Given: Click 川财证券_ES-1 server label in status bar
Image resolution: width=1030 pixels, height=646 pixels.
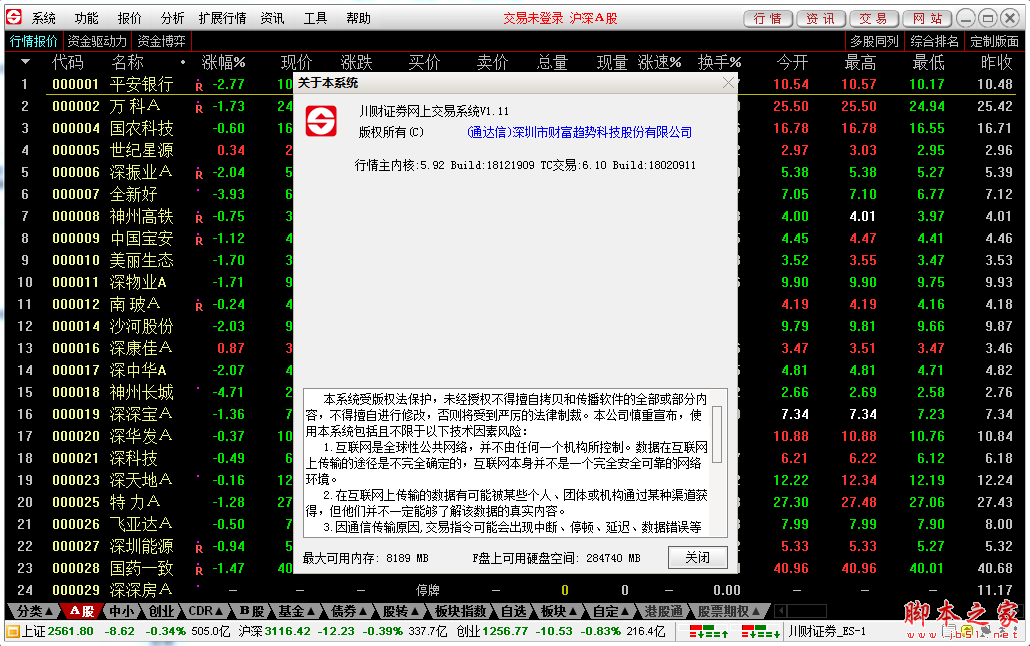Looking at the screenshot, I should click(826, 632).
